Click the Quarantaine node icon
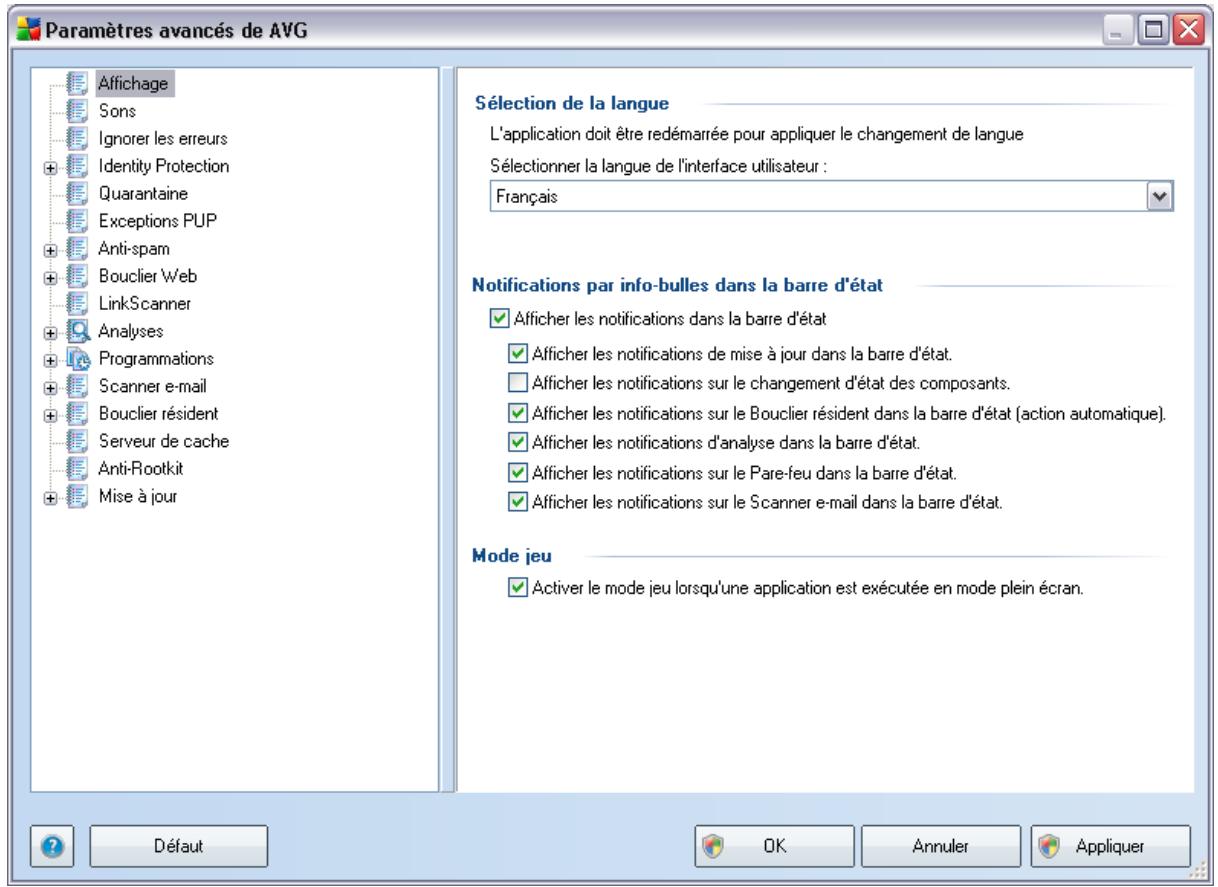The image size is (1218, 887). tap(77, 192)
